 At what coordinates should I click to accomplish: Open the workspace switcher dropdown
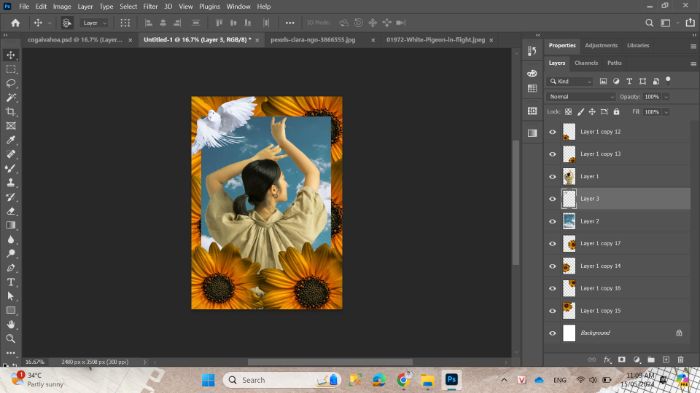pyautogui.click(x=668, y=23)
